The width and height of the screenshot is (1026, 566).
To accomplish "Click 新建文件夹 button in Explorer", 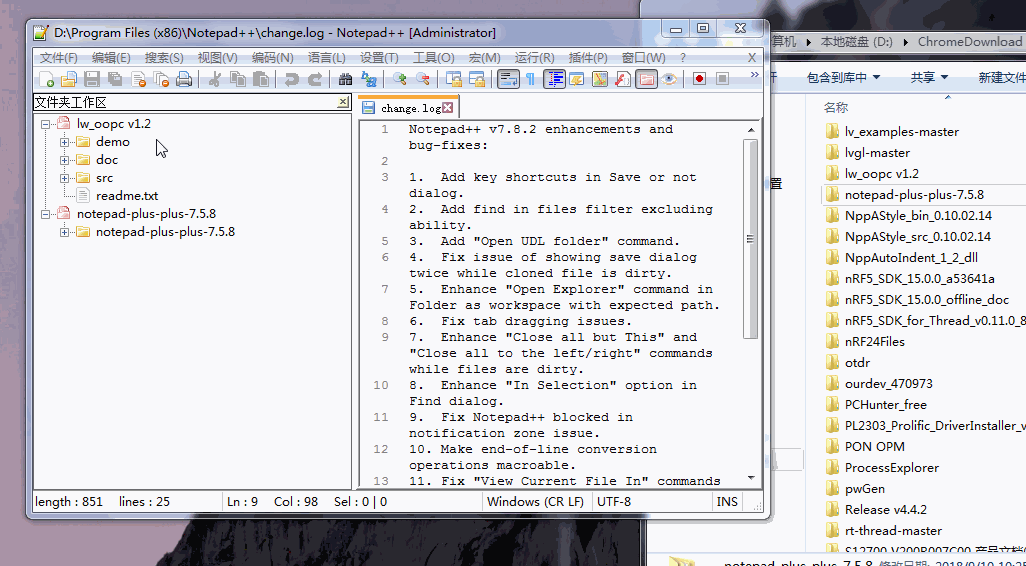I will coord(1002,77).
